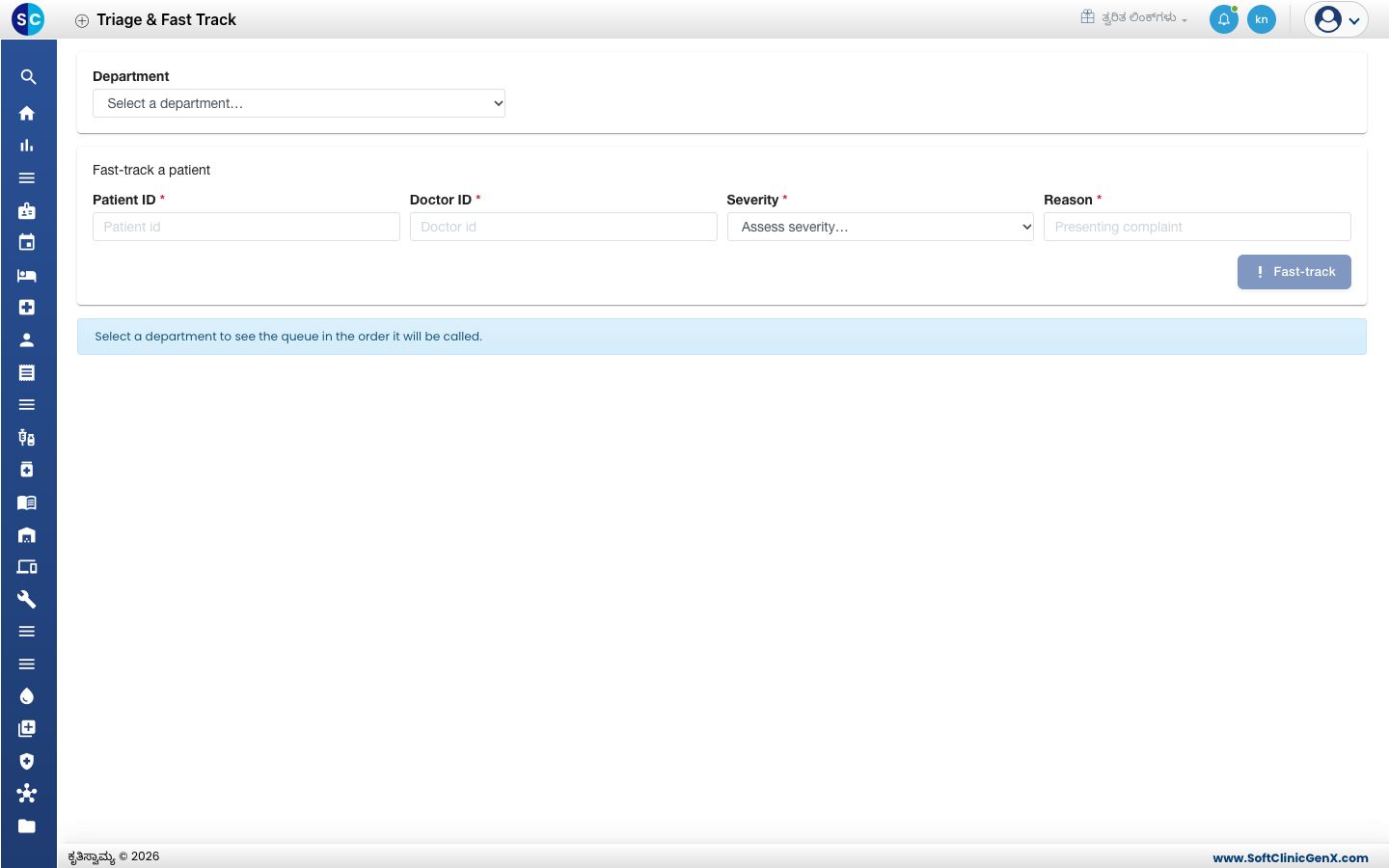Open the blood drop sidebar icon
The width and height of the screenshot is (1389, 868).
[x=27, y=696]
